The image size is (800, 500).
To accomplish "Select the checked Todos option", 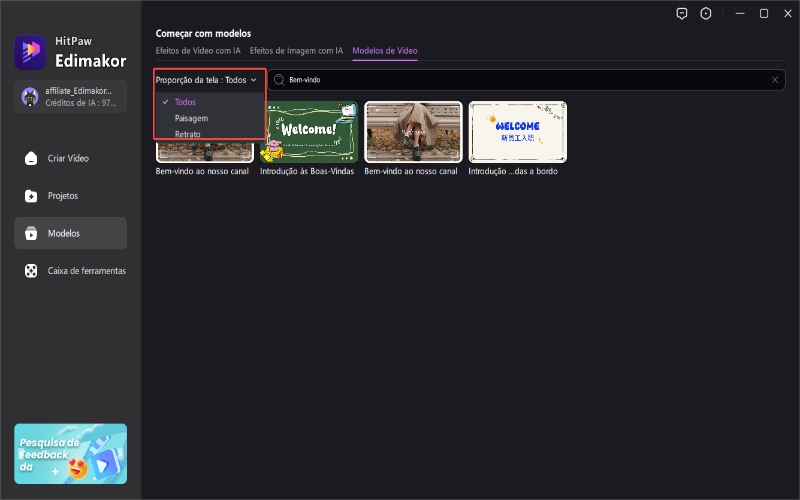I will [x=185, y=102].
